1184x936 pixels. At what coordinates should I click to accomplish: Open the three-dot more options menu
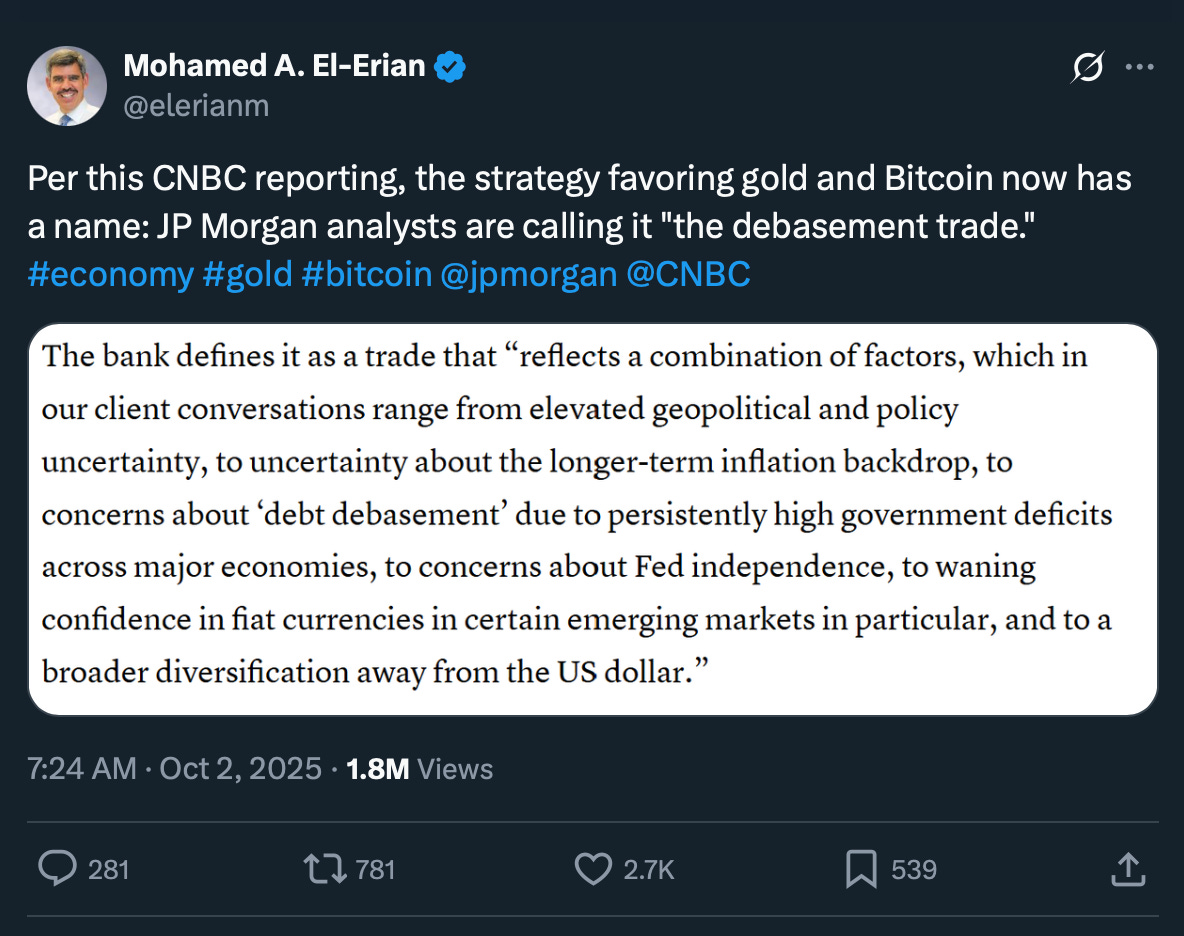click(1140, 69)
